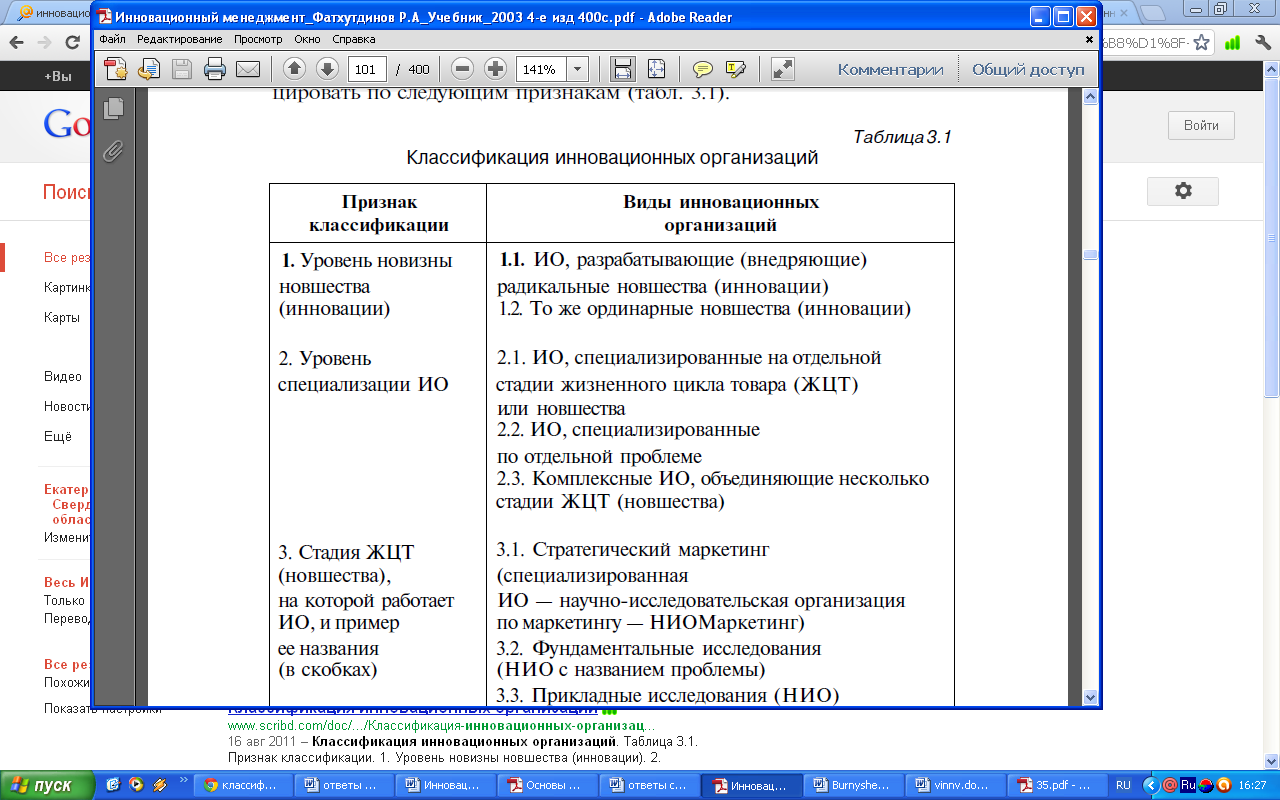
Task: Go to next page with down arrow
Action: [327, 69]
